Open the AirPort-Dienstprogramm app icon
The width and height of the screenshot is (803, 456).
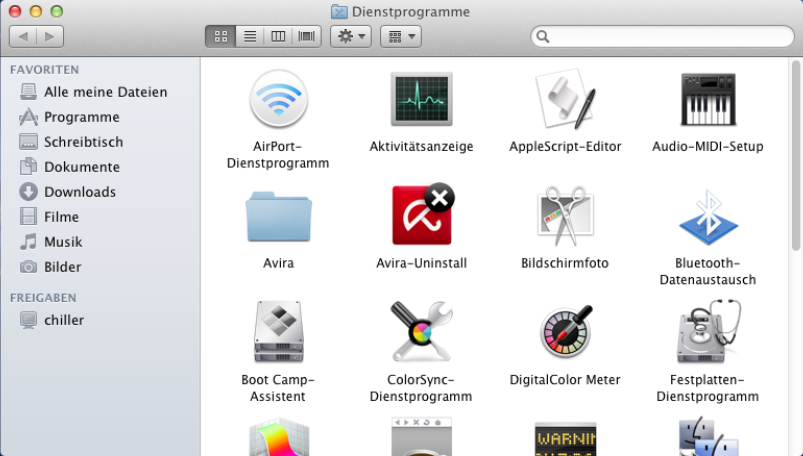(x=279, y=99)
